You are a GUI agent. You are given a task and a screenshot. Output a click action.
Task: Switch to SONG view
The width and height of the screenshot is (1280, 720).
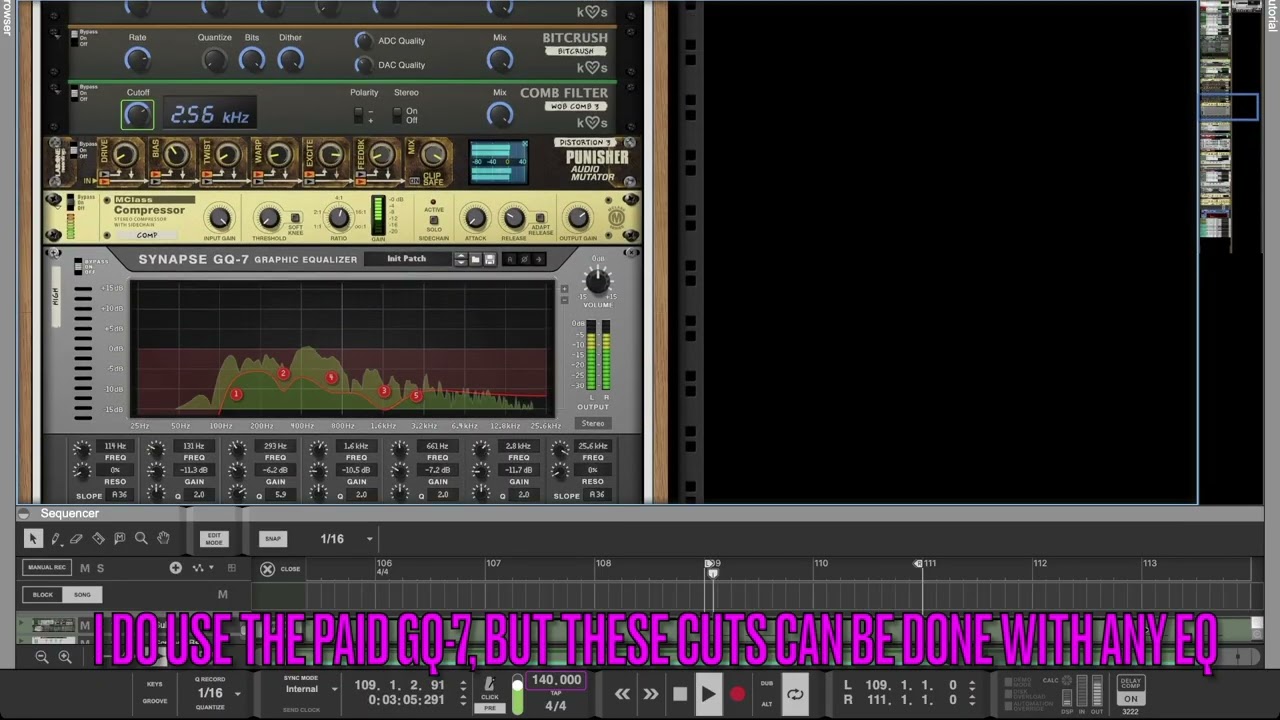(81, 594)
